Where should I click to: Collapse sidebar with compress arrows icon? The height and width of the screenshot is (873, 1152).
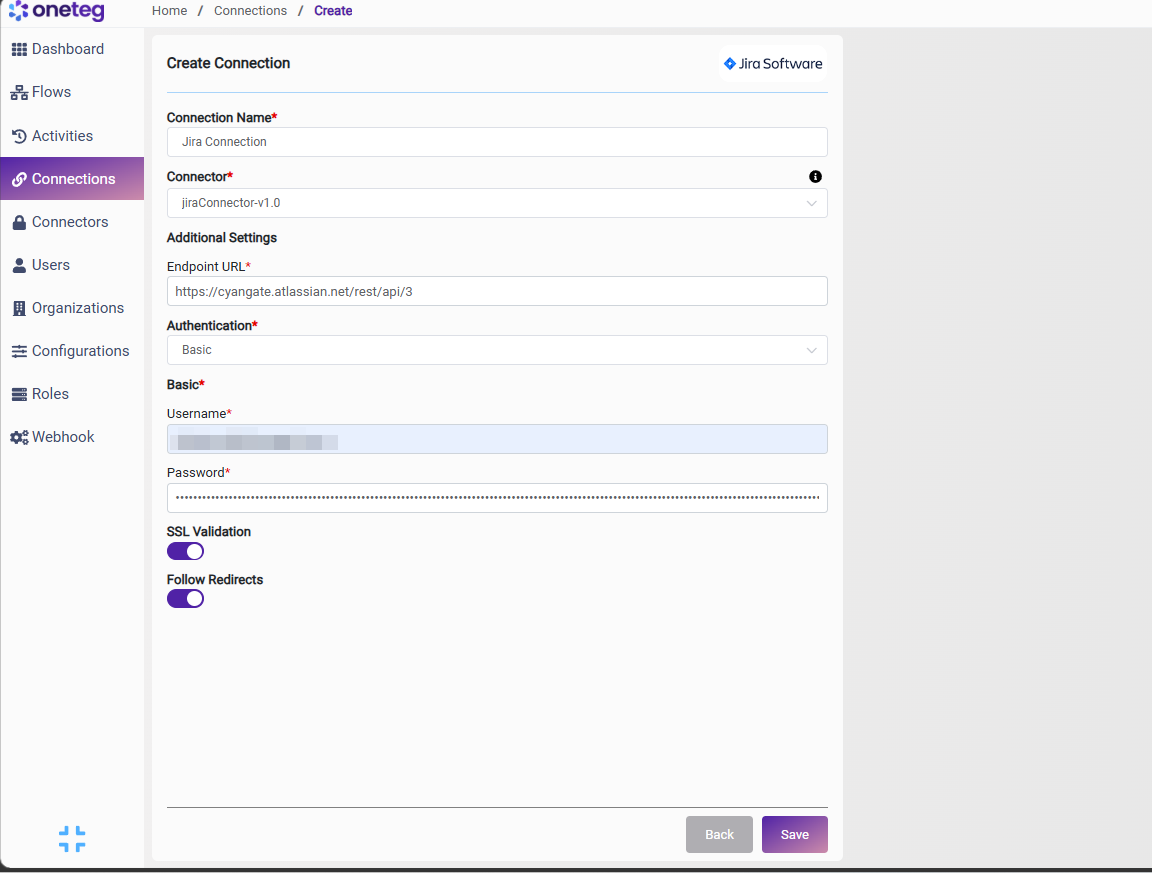coord(72,838)
